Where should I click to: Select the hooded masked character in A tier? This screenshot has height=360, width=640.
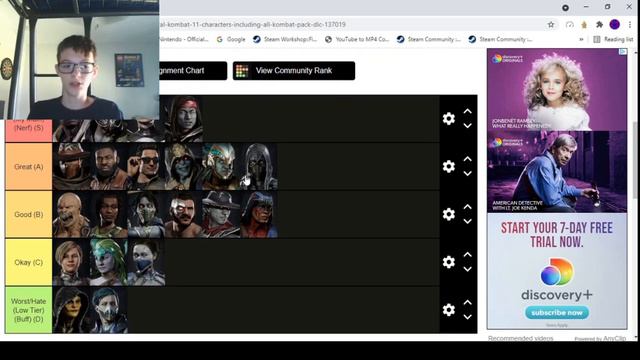pyautogui.click(x=259, y=167)
